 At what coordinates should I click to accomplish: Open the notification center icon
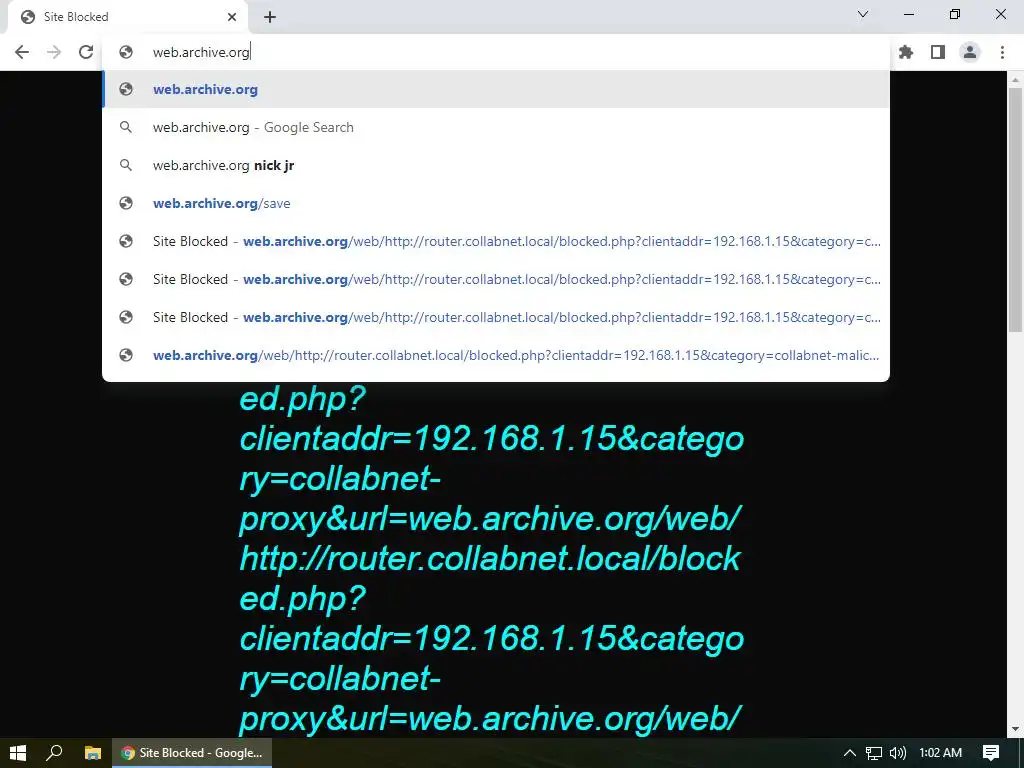tap(991, 753)
